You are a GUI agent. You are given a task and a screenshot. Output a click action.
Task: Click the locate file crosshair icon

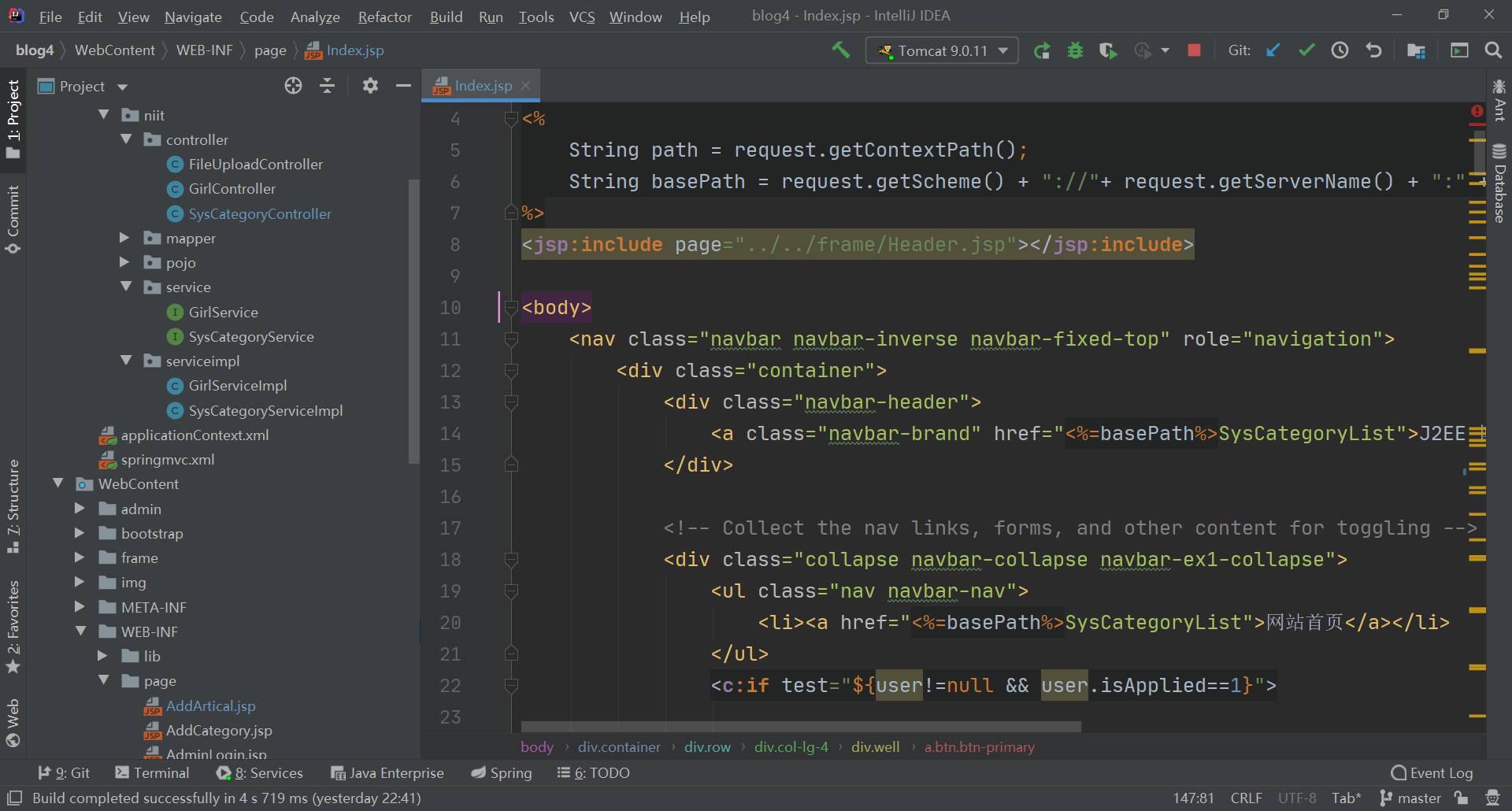(x=293, y=86)
